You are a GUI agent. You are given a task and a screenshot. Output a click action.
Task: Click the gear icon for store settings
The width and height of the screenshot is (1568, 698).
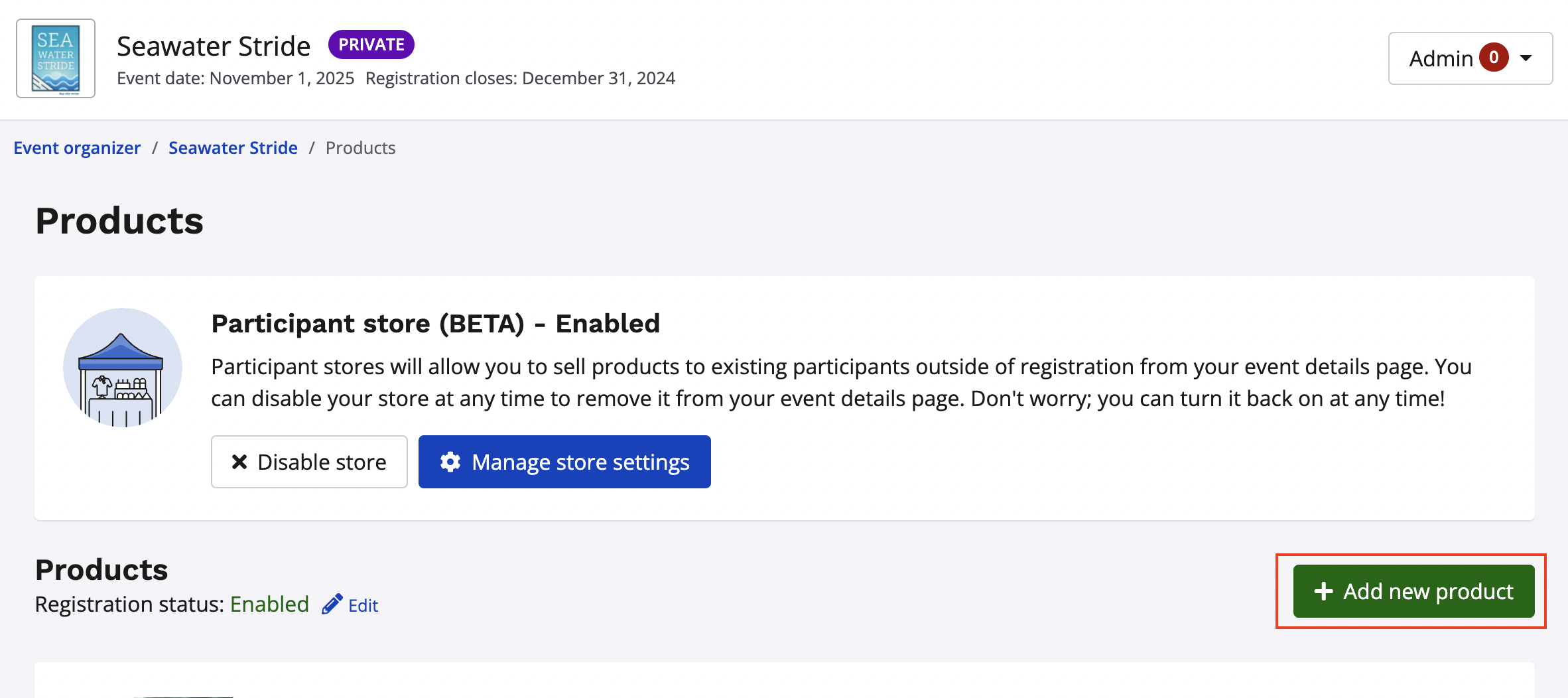tap(450, 462)
